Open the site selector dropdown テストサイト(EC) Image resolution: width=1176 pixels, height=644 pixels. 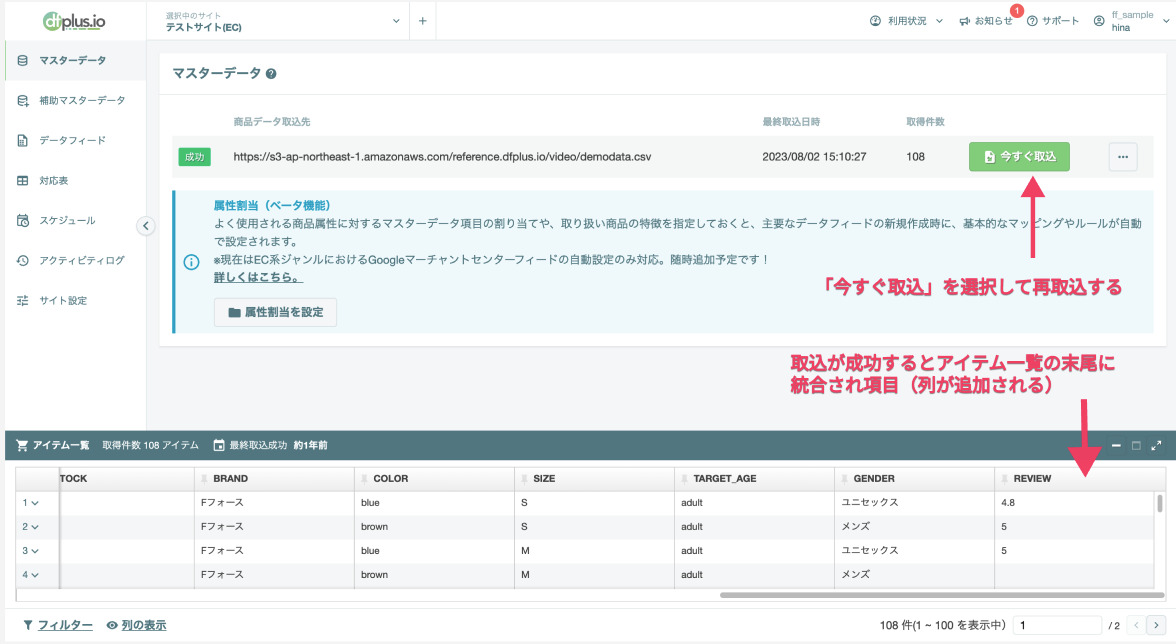[283, 21]
